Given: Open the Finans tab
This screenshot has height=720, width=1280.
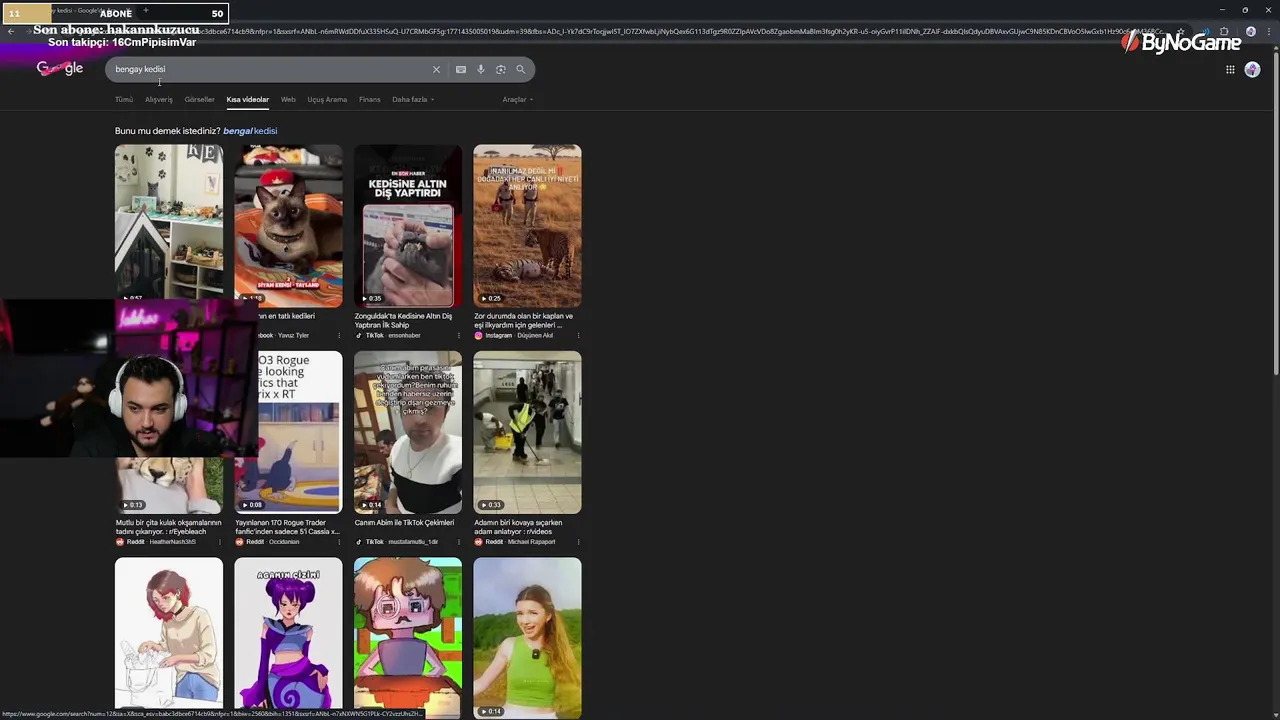Looking at the screenshot, I should (x=370, y=99).
